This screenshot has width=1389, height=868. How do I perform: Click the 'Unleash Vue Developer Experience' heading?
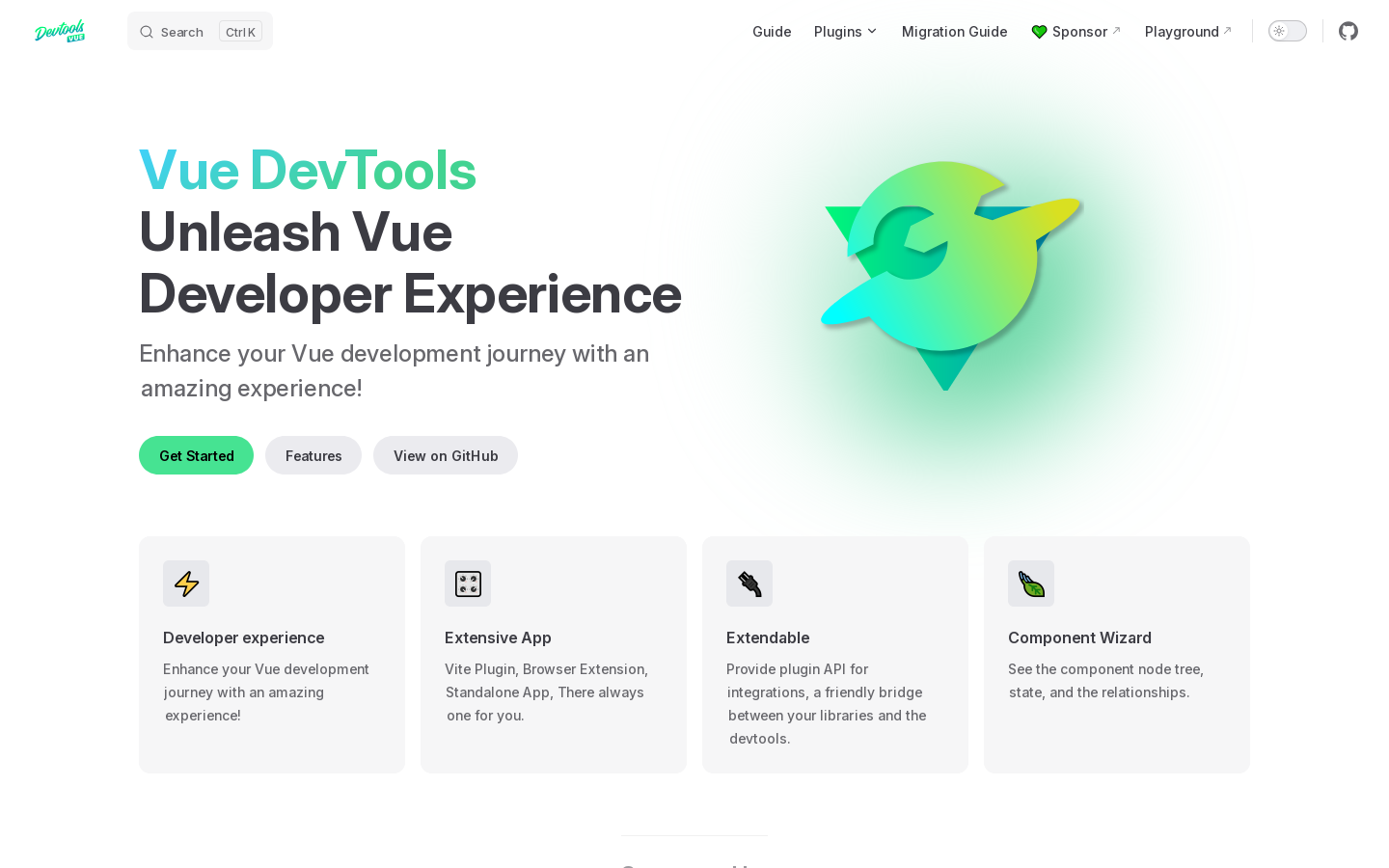(410, 263)
